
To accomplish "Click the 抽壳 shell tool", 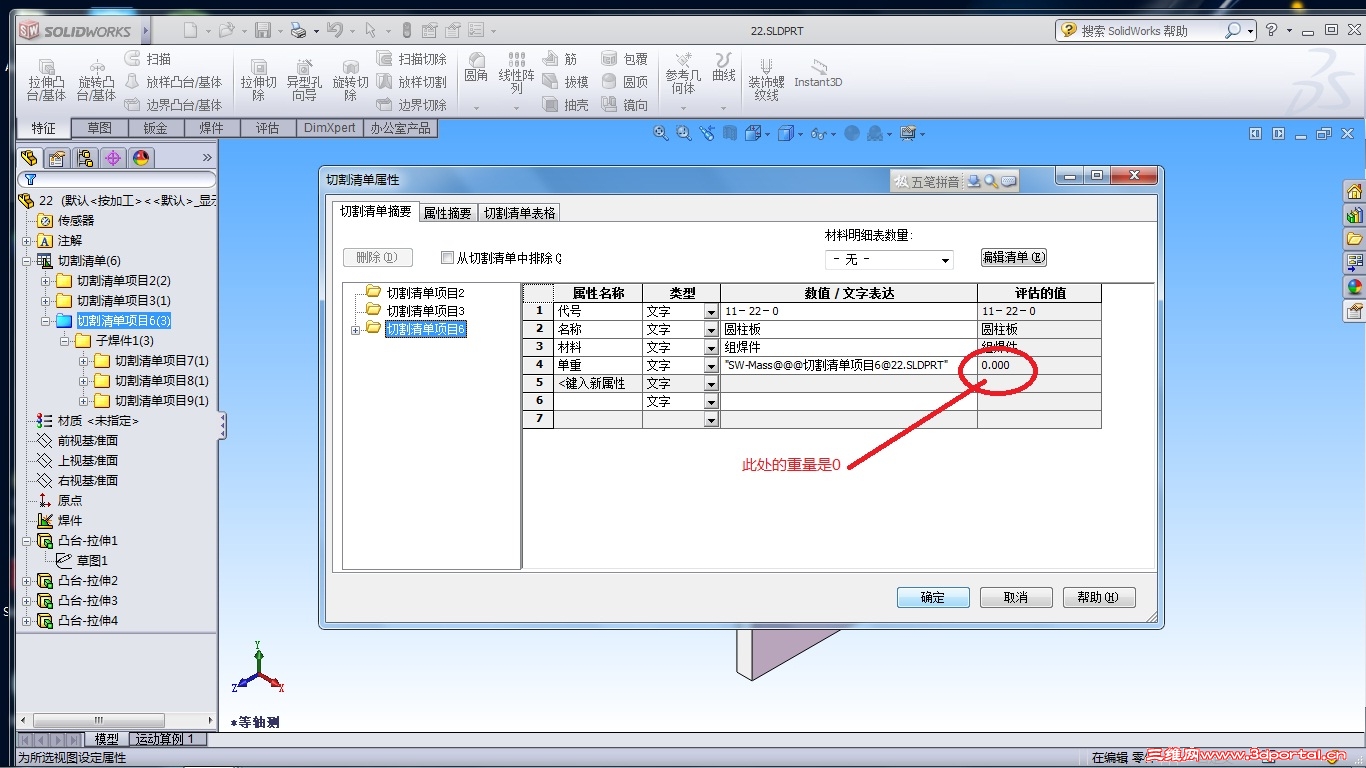I will 565,105.
